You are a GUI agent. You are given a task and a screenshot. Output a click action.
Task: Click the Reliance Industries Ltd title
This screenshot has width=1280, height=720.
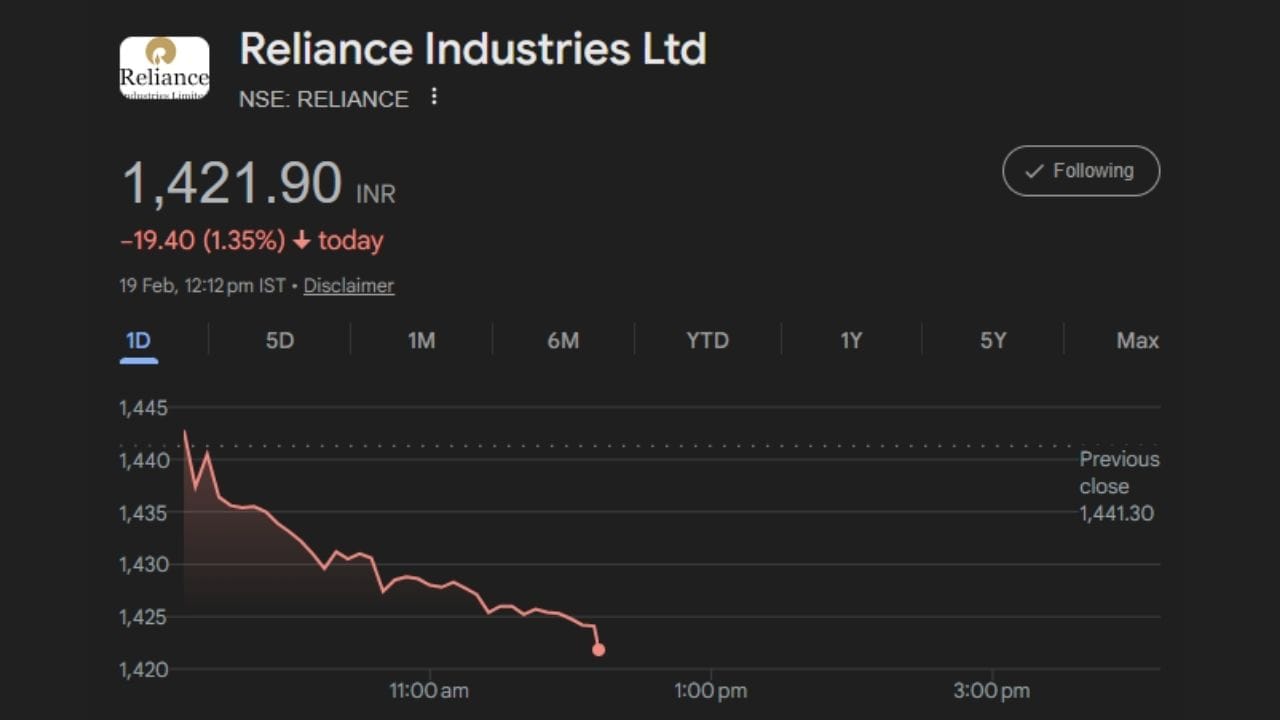pyautogui.click(x=472, y=50)
